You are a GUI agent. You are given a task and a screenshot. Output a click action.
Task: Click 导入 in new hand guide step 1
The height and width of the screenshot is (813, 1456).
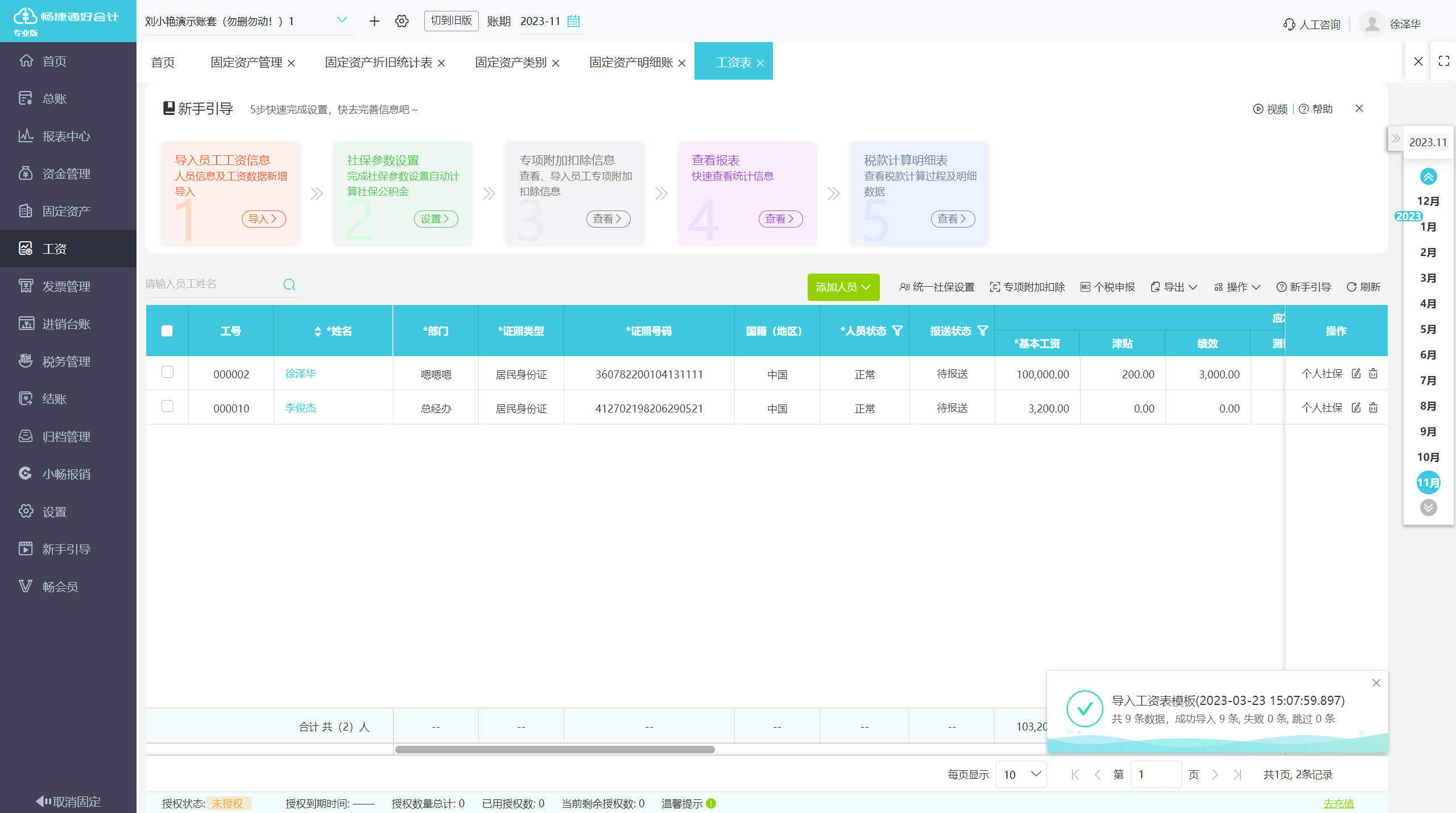[262, 219]
